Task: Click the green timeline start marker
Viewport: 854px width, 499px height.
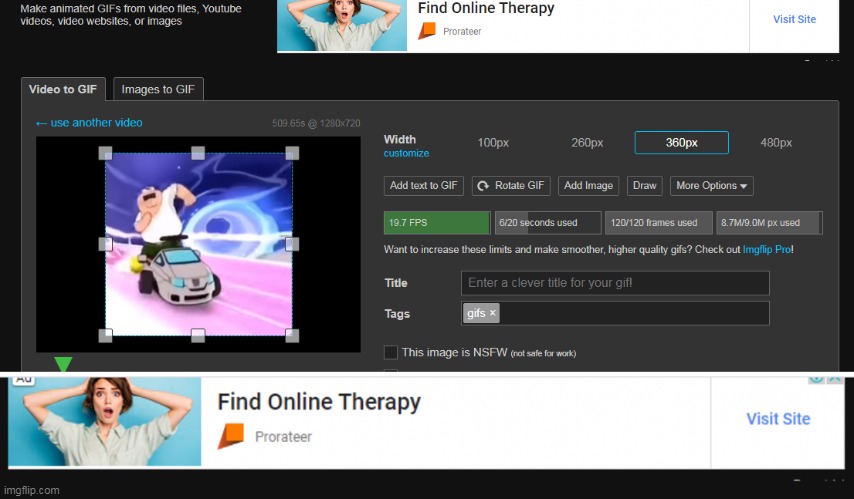Action: [63, 365]
